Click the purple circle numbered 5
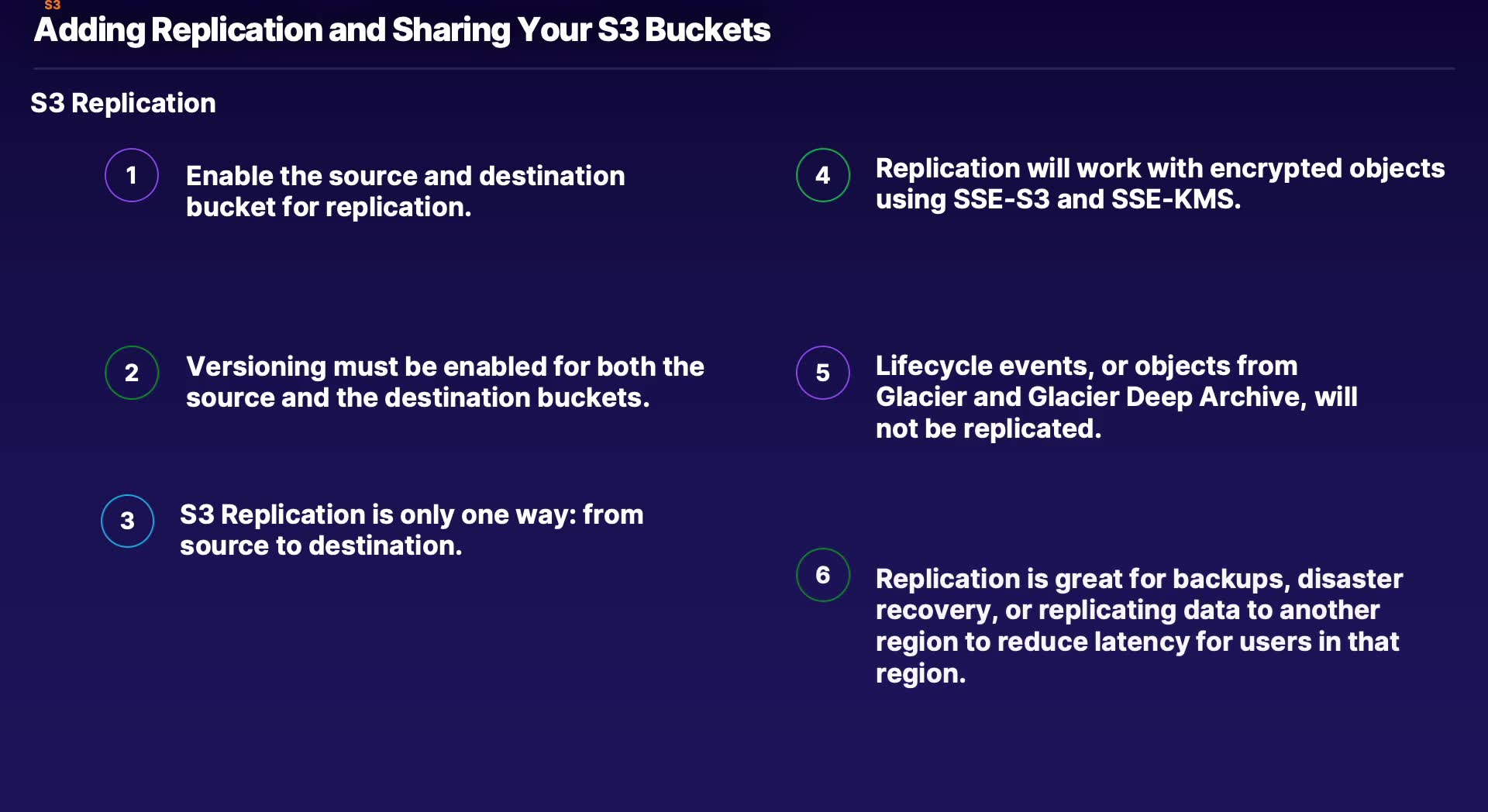 pyautogui.click(x=823, y=373)
